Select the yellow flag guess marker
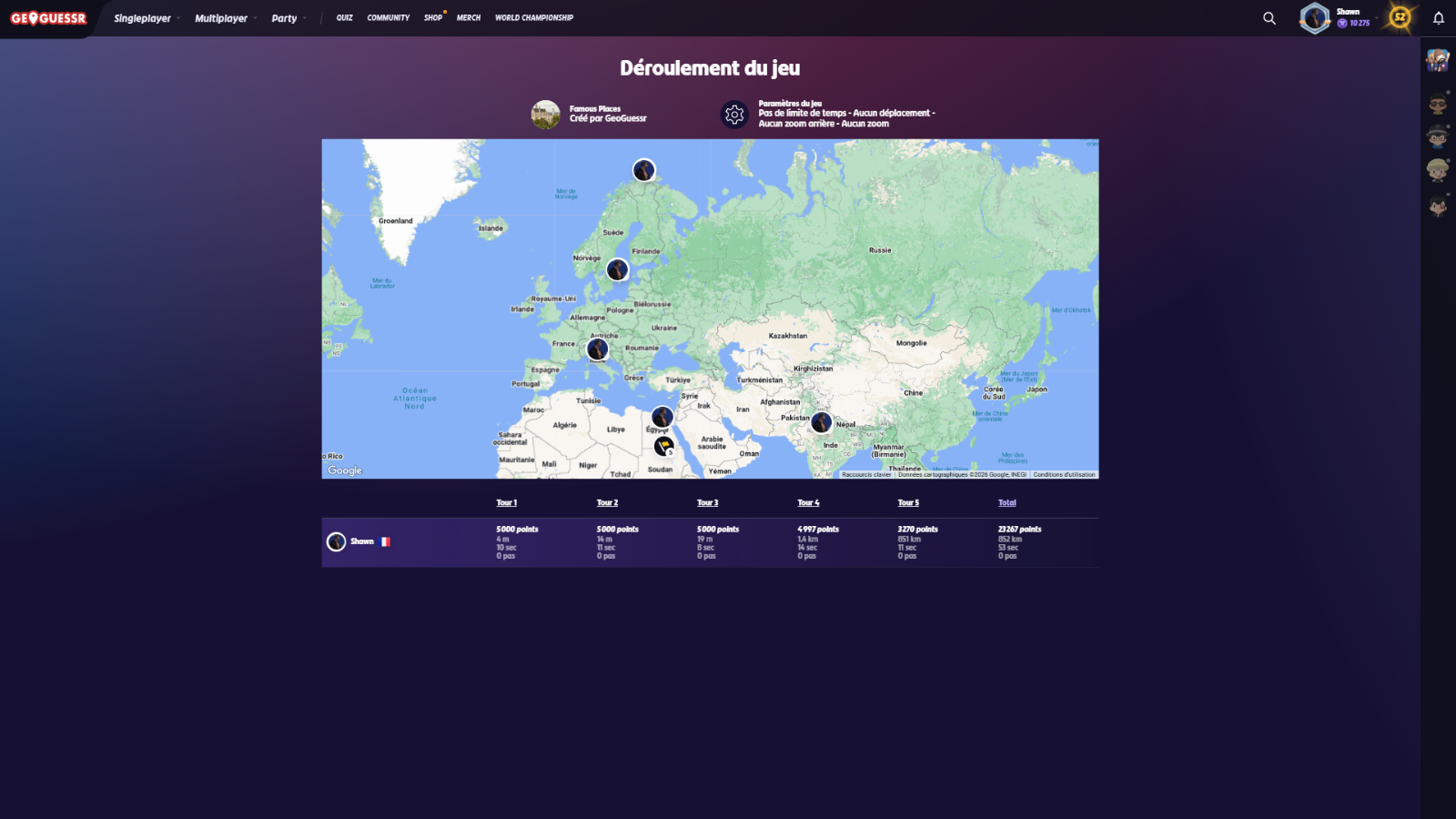The width and height of the screenshot is (1456, 819). click(x=664, y=446)
